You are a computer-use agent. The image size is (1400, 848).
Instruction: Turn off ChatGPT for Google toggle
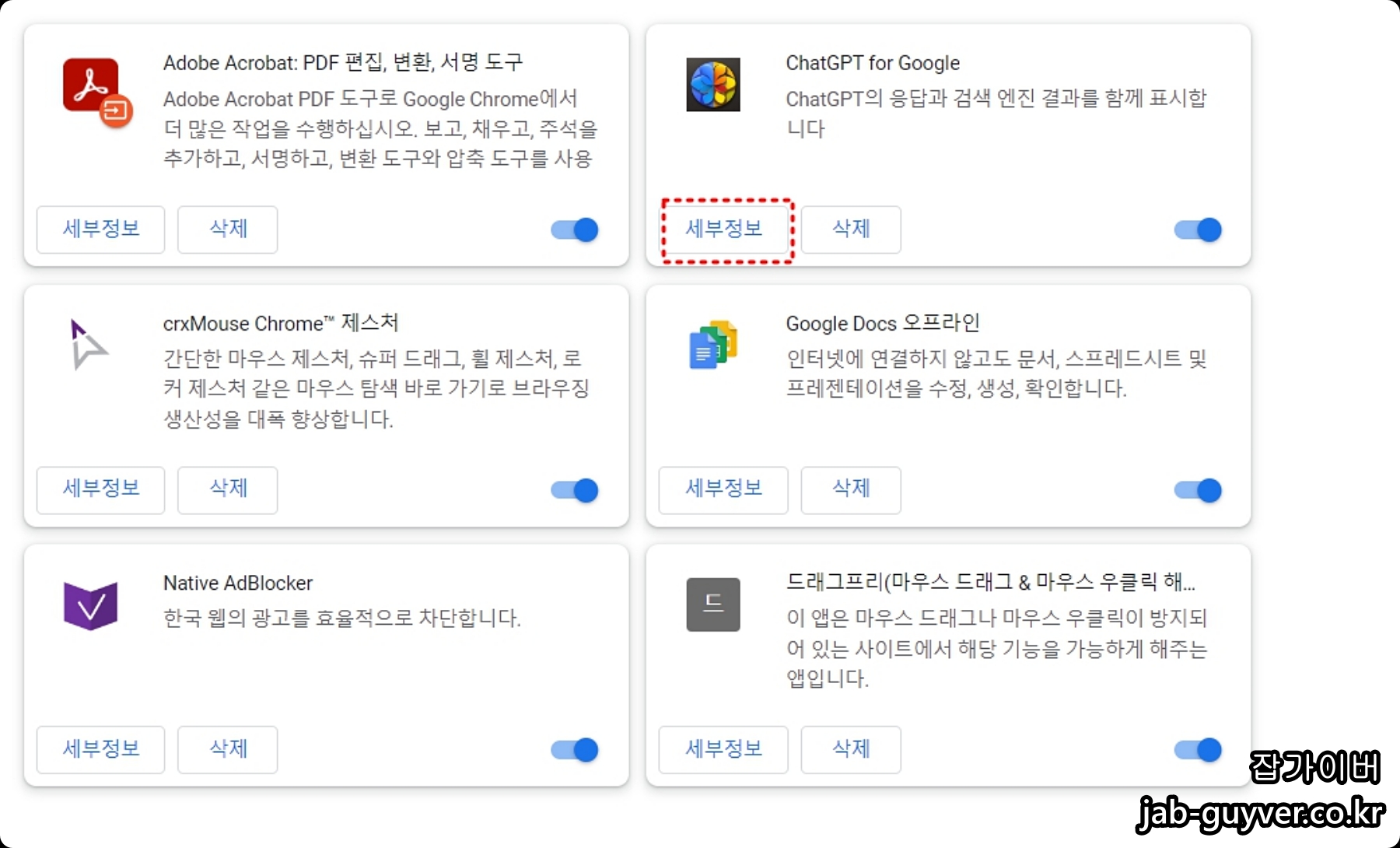tap(1198, 230)
